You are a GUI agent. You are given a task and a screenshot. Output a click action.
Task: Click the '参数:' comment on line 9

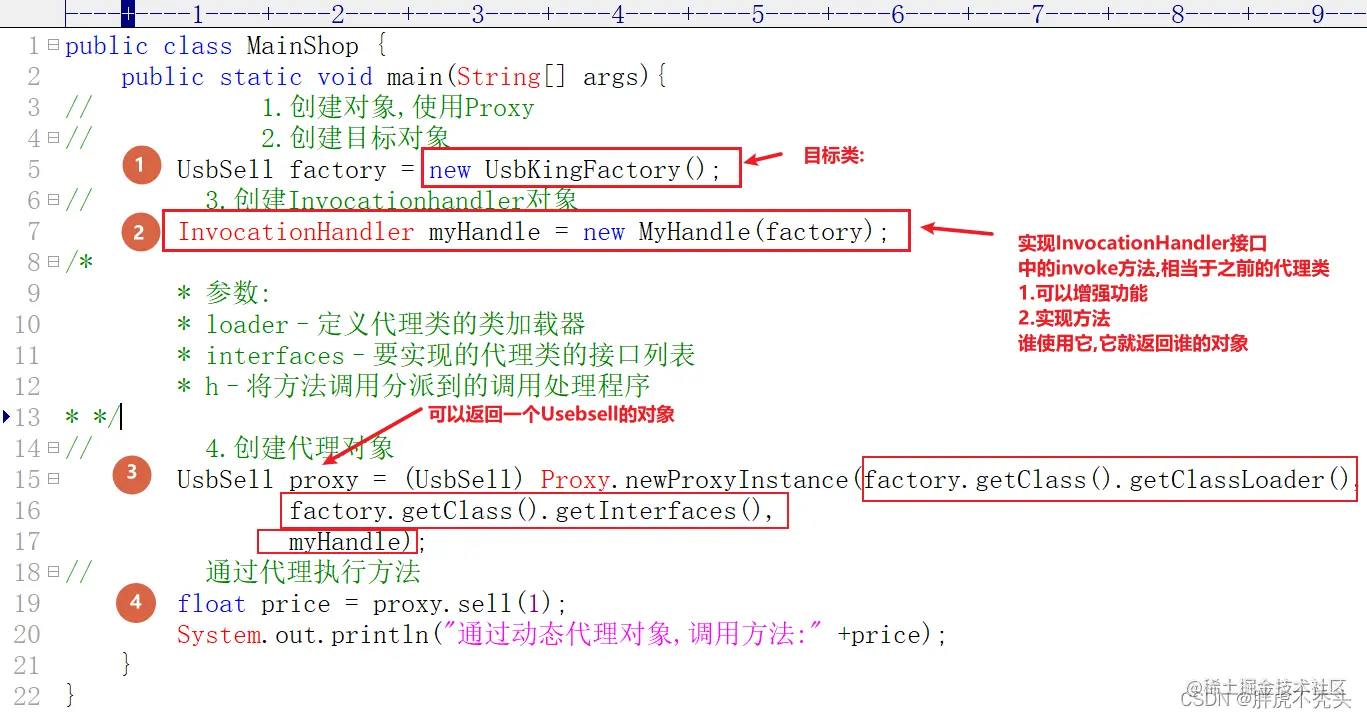[x=238, y=294]
